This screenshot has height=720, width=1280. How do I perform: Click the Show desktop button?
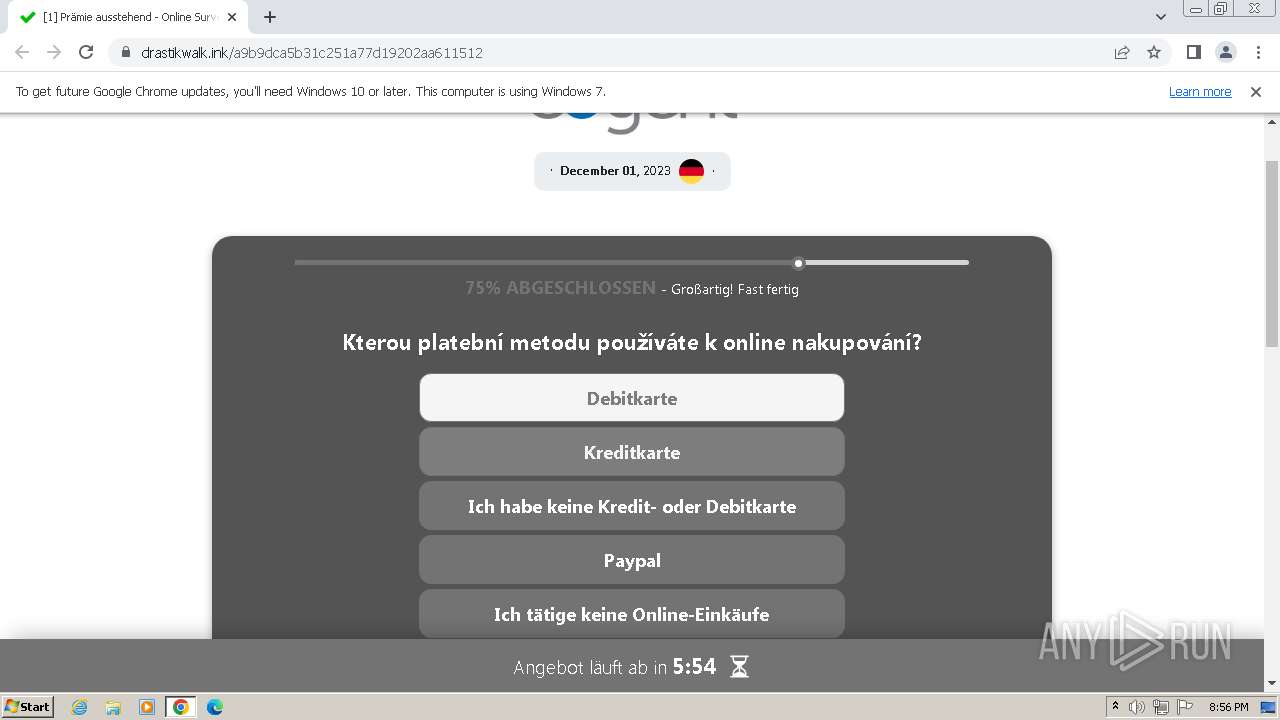click(1269, 707)
